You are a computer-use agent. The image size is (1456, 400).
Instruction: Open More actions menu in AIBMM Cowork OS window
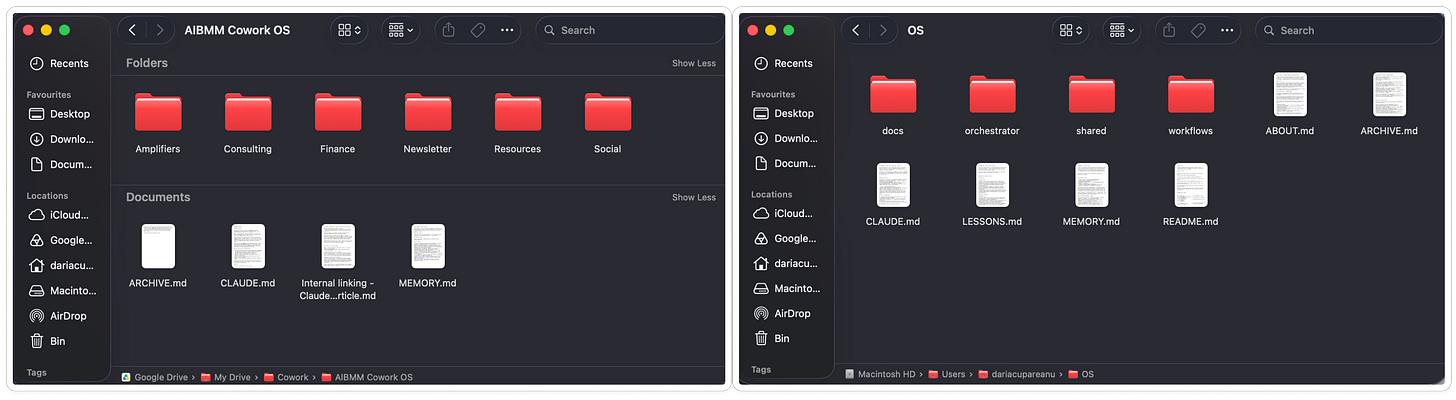tap(507, 30)
